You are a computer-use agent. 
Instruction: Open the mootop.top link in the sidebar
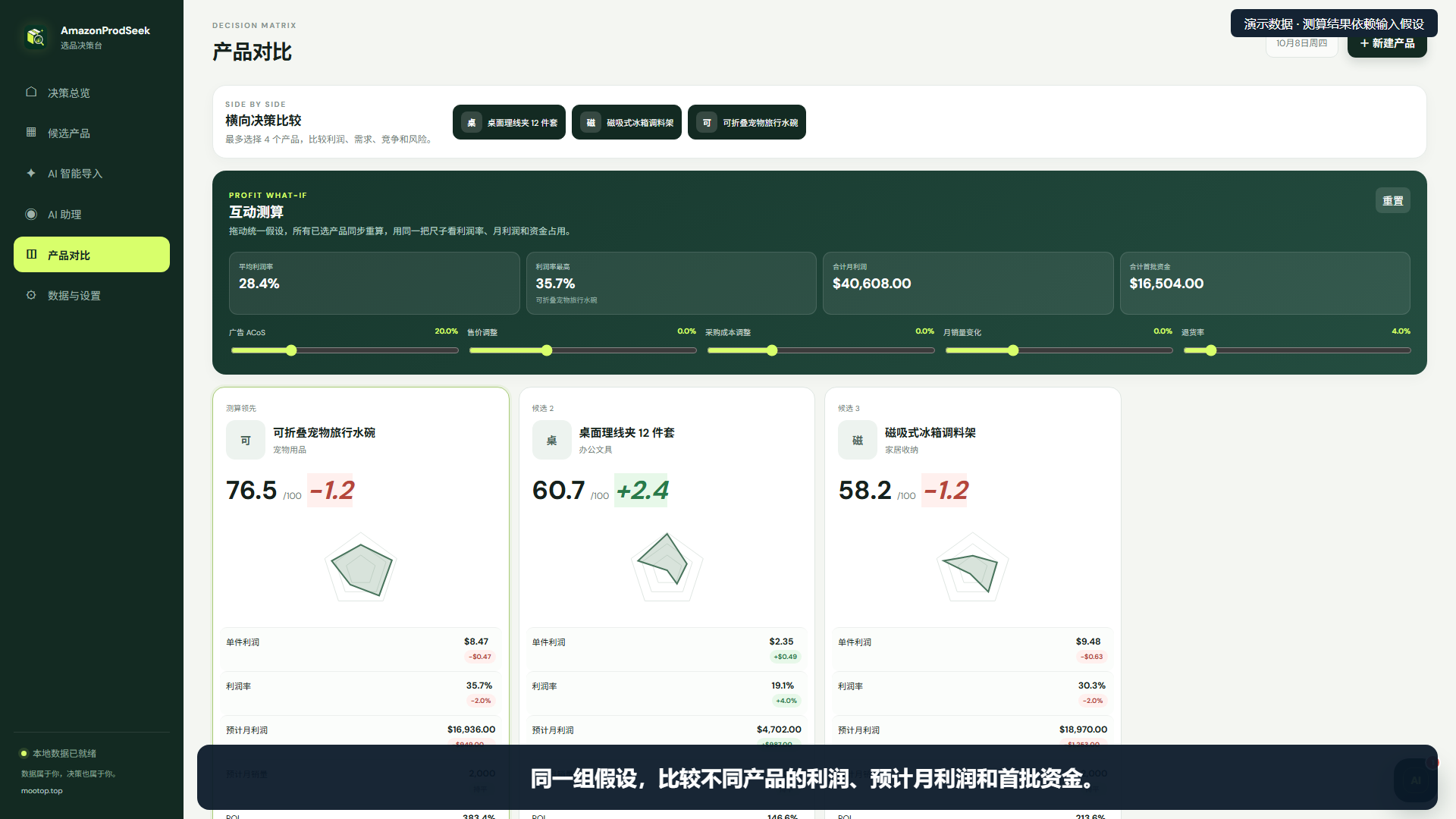42,791
